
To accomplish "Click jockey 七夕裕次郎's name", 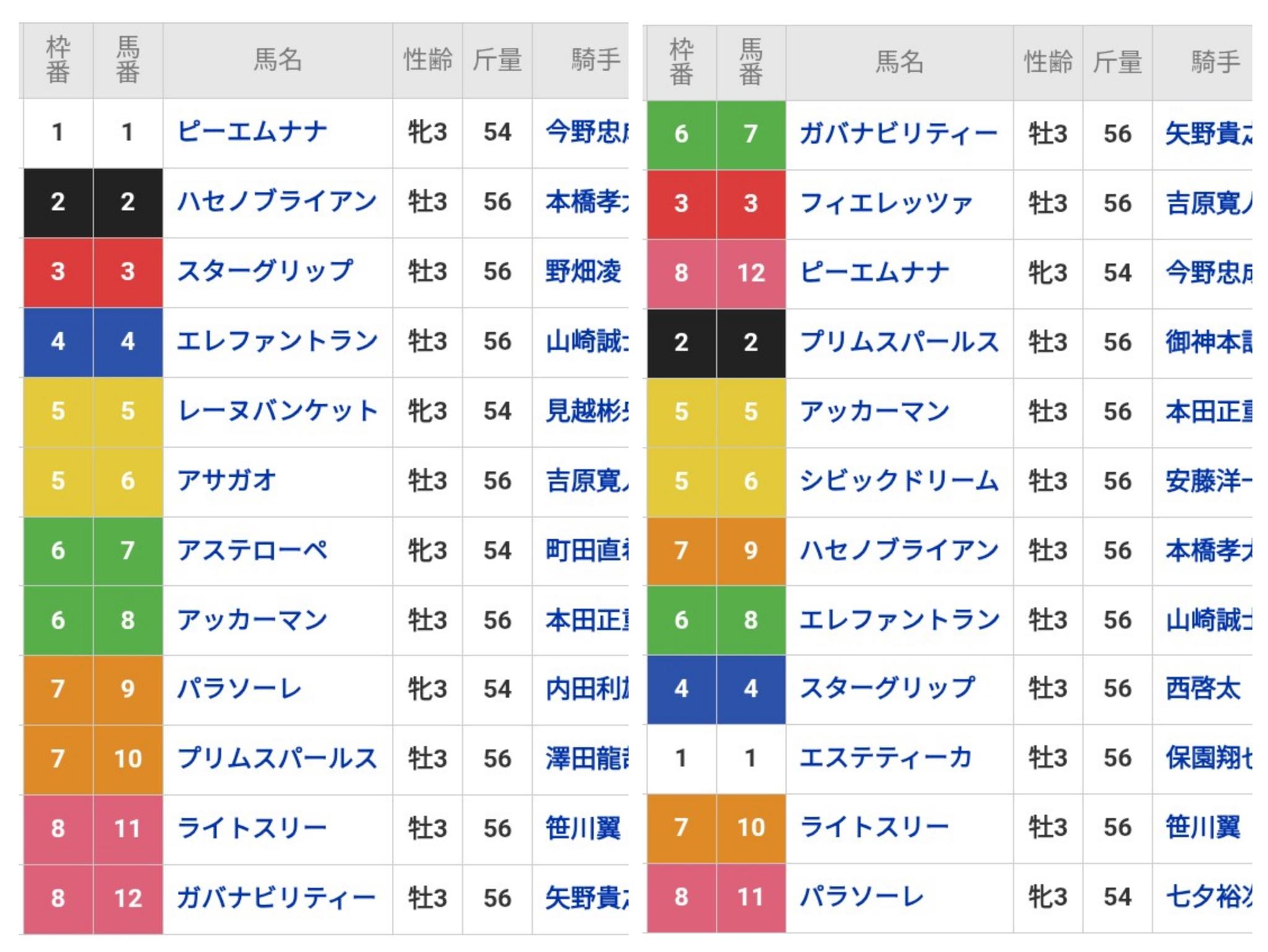I will pos(1207,897).
